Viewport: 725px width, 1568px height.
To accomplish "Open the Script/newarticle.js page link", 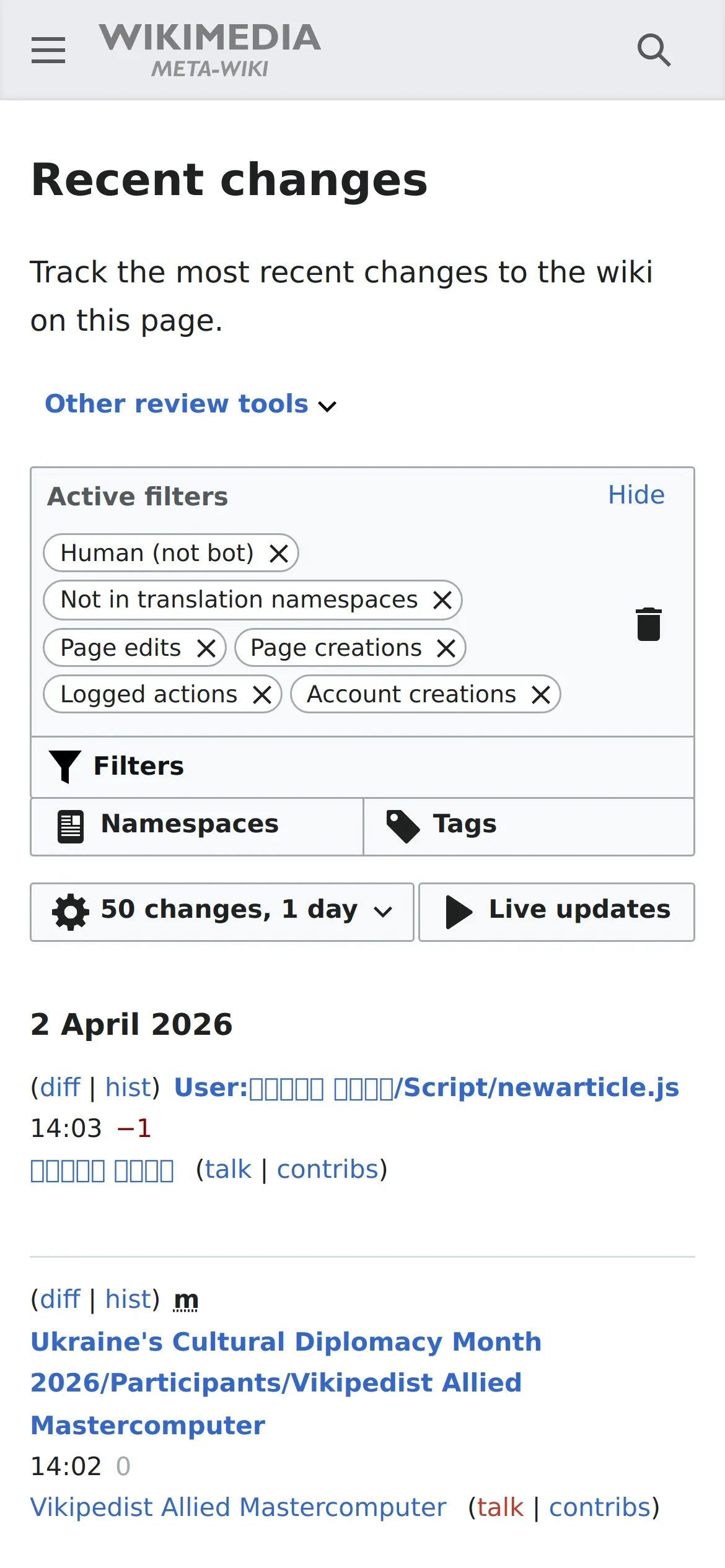I will (x=426, y=1087).
